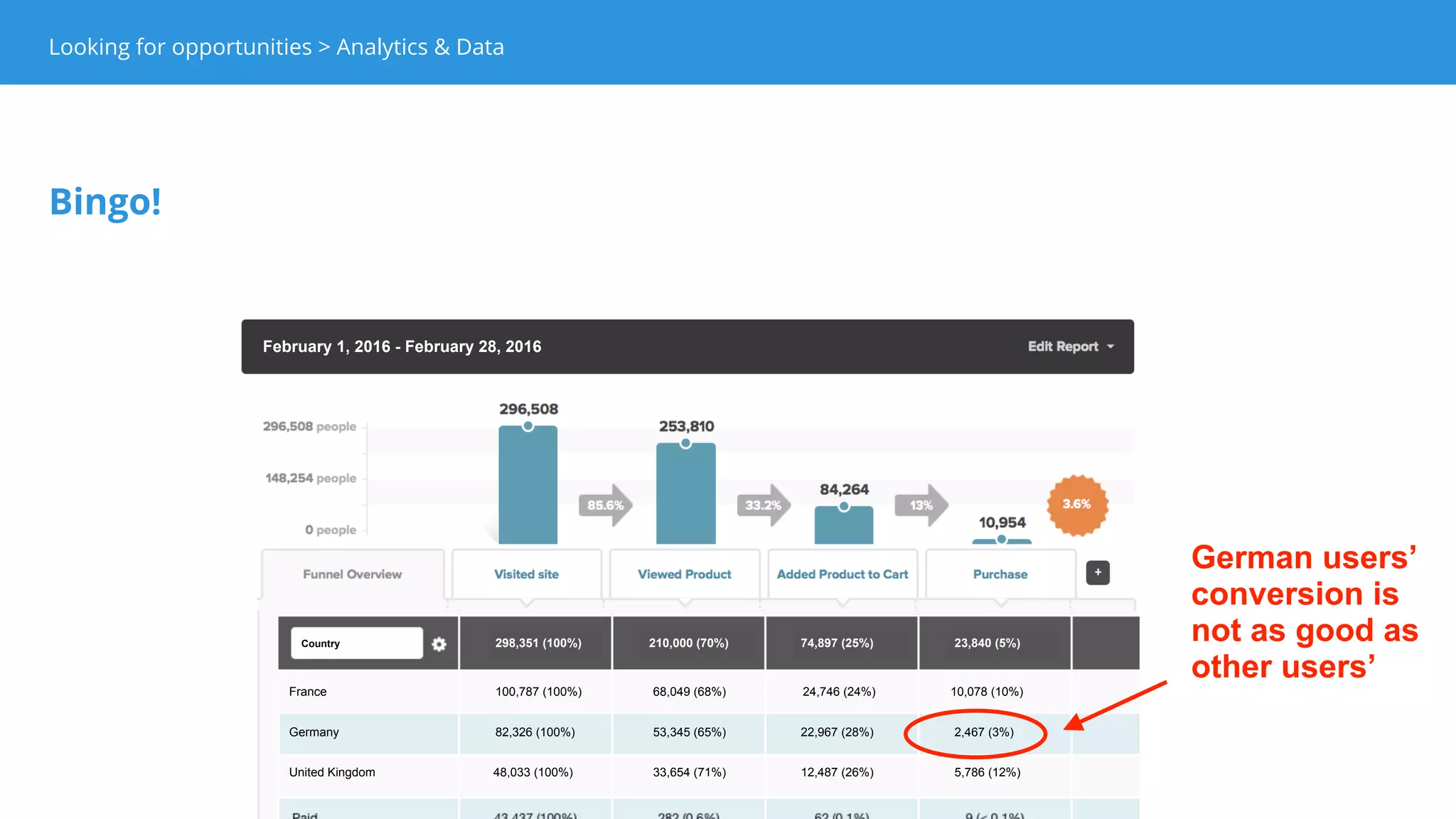1456x819 pixels.
Task: Select the Added Product to Cart tab
Action: point(842,574)
